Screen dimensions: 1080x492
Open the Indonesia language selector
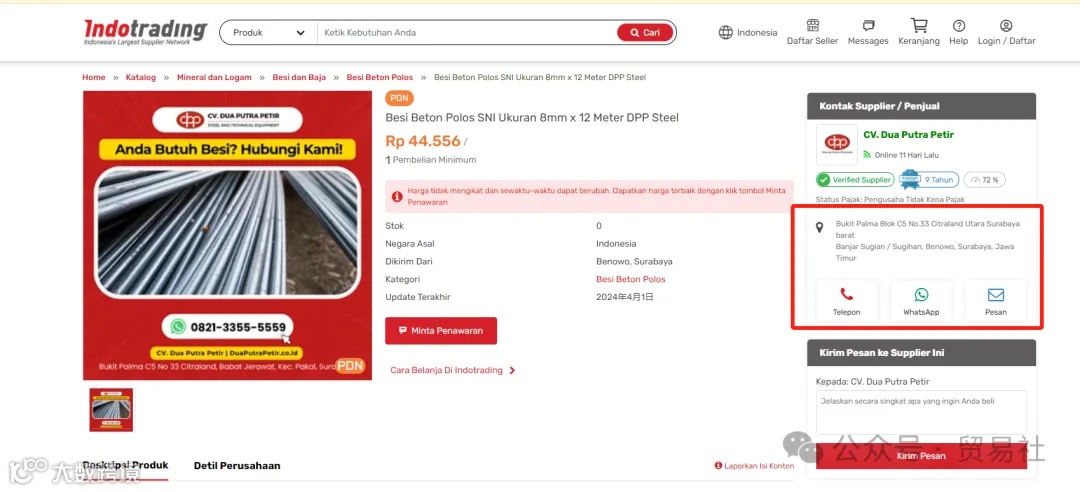[x=748, y=32]
